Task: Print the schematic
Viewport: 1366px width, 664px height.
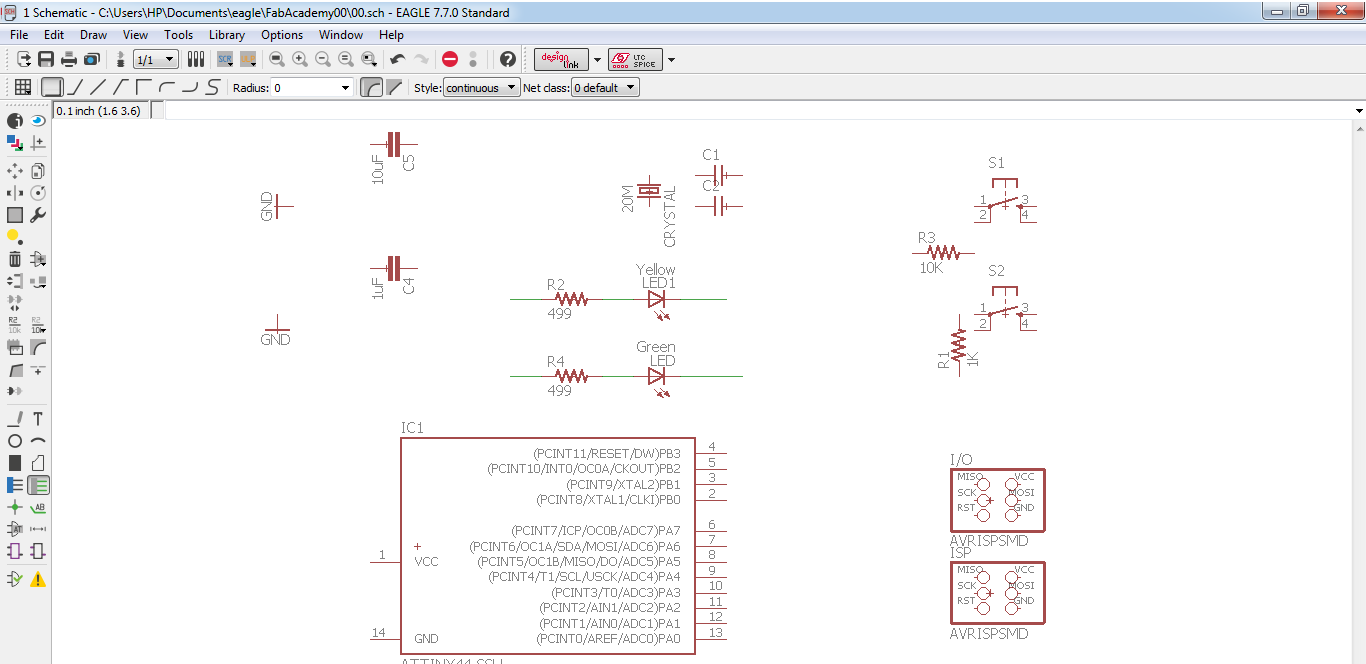Action: (x=69, y=59)
